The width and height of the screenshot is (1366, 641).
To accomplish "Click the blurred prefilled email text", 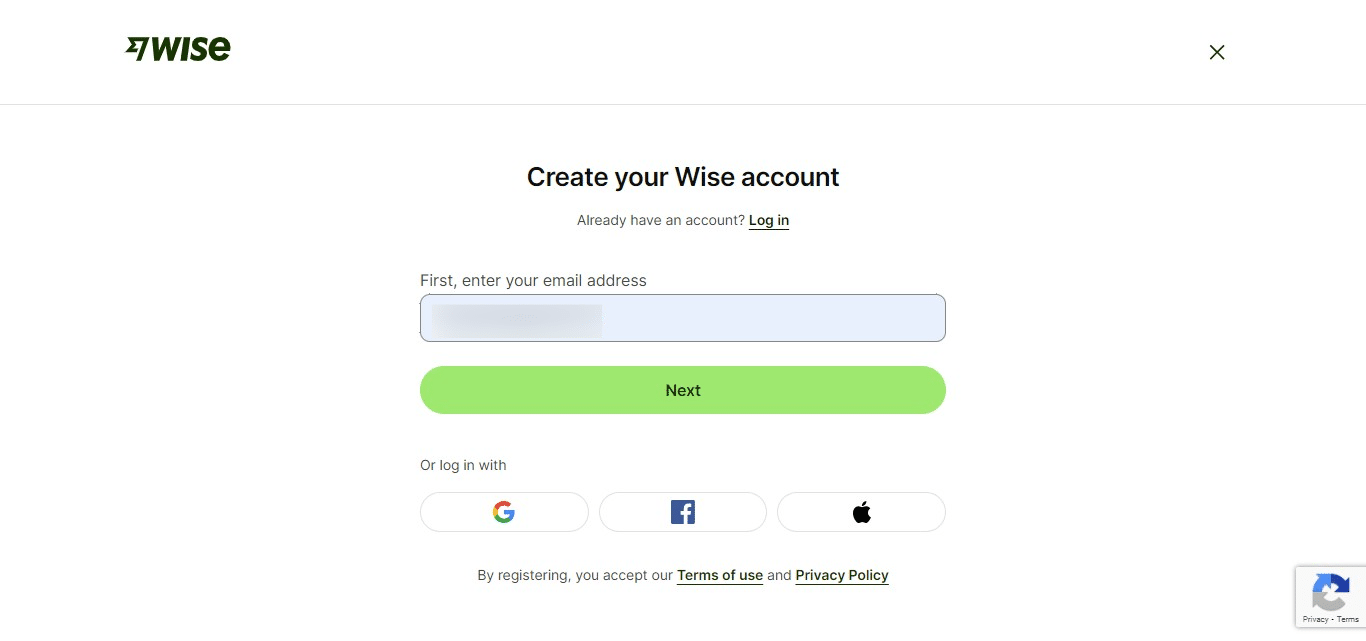I will coord(515,318).
